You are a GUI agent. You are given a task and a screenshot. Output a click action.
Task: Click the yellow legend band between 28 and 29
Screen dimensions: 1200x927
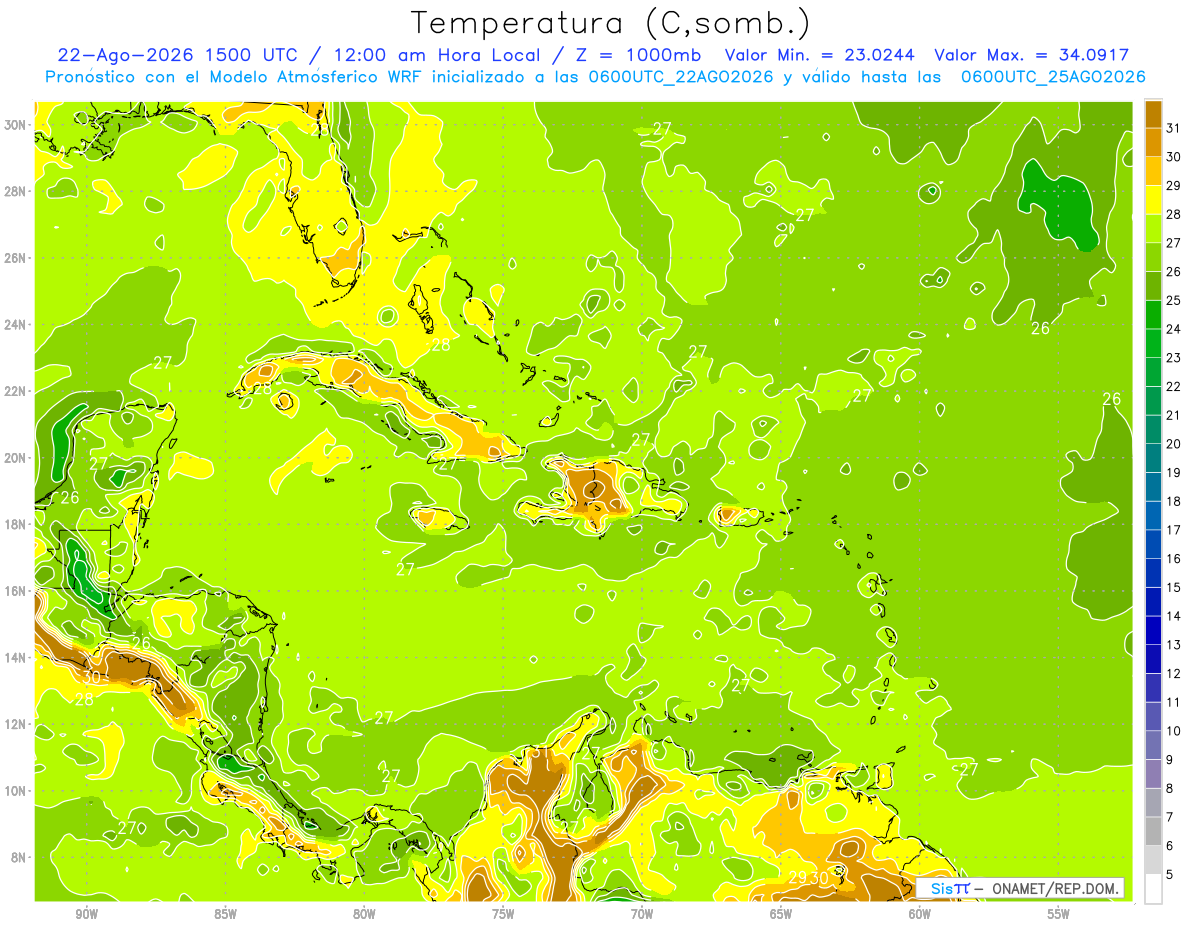click(x=1153, y=199)
